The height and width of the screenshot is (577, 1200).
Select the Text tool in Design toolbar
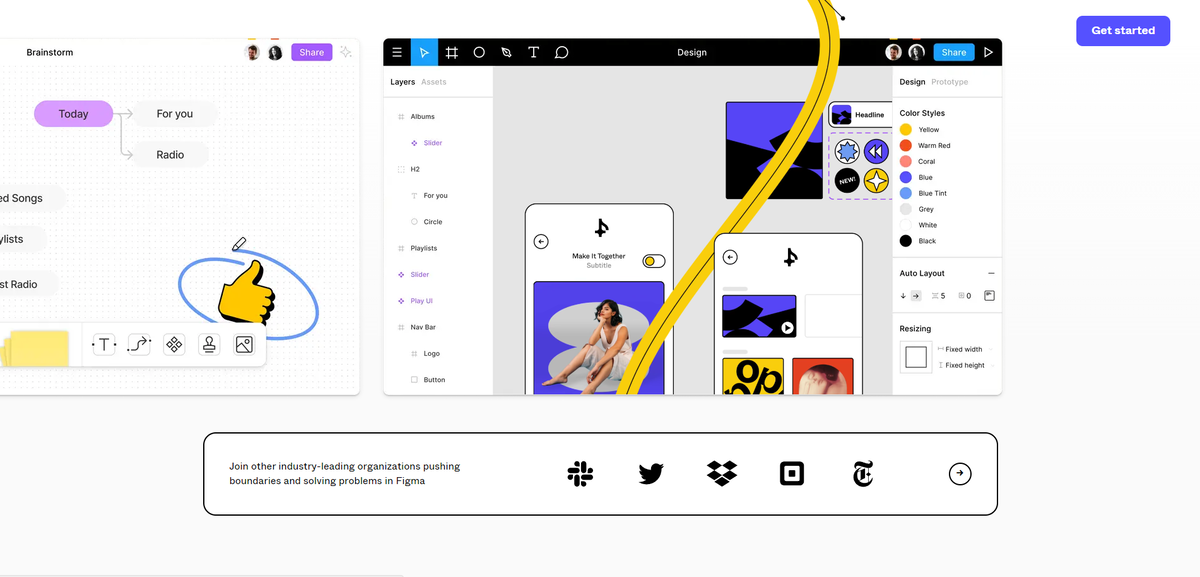coord(533,52)
